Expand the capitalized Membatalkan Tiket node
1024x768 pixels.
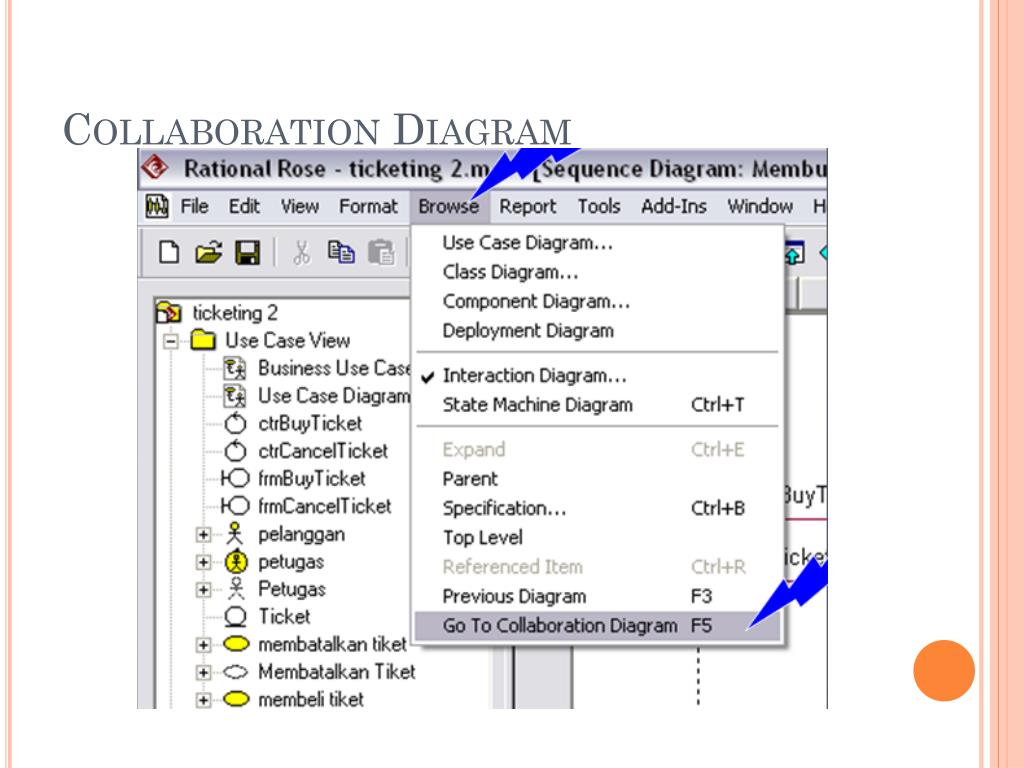(203, 673)
